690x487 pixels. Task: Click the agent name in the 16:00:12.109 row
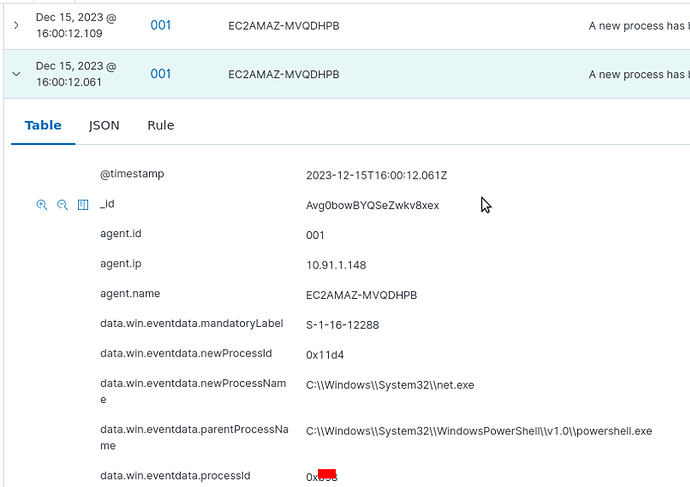[x=283, y=24]
